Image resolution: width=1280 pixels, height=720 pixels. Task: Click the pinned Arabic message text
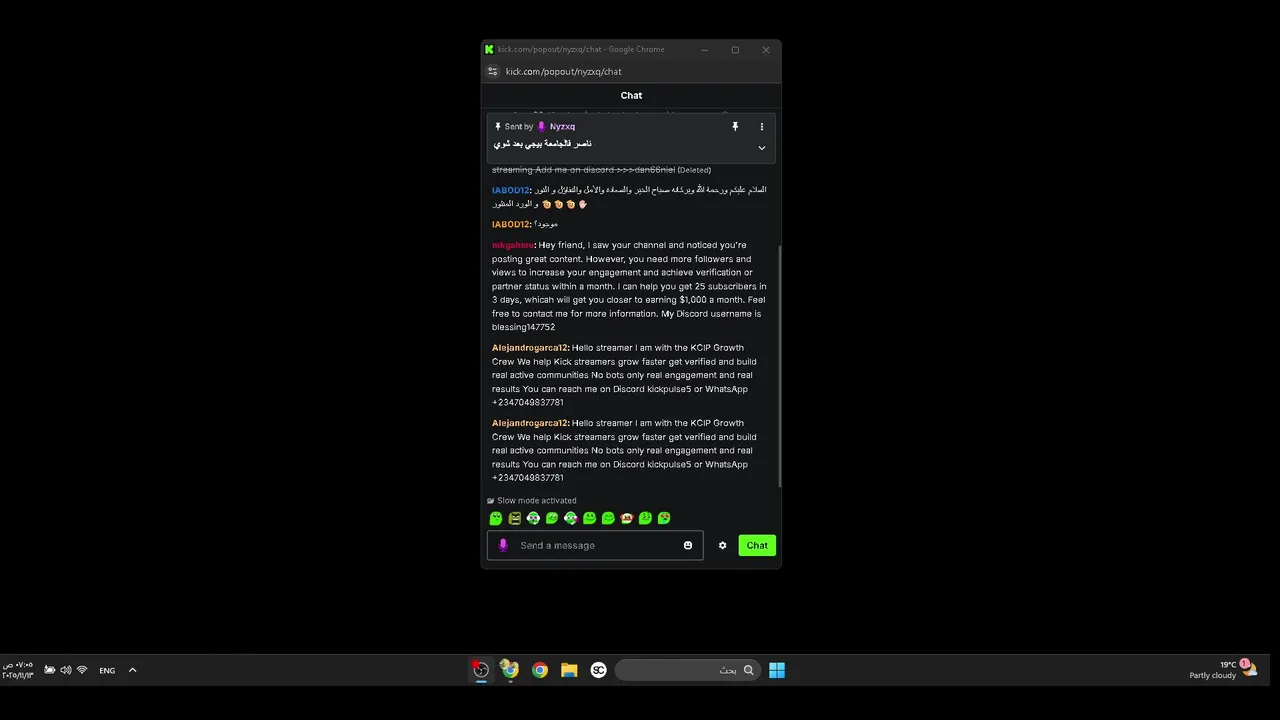point(541,144)
